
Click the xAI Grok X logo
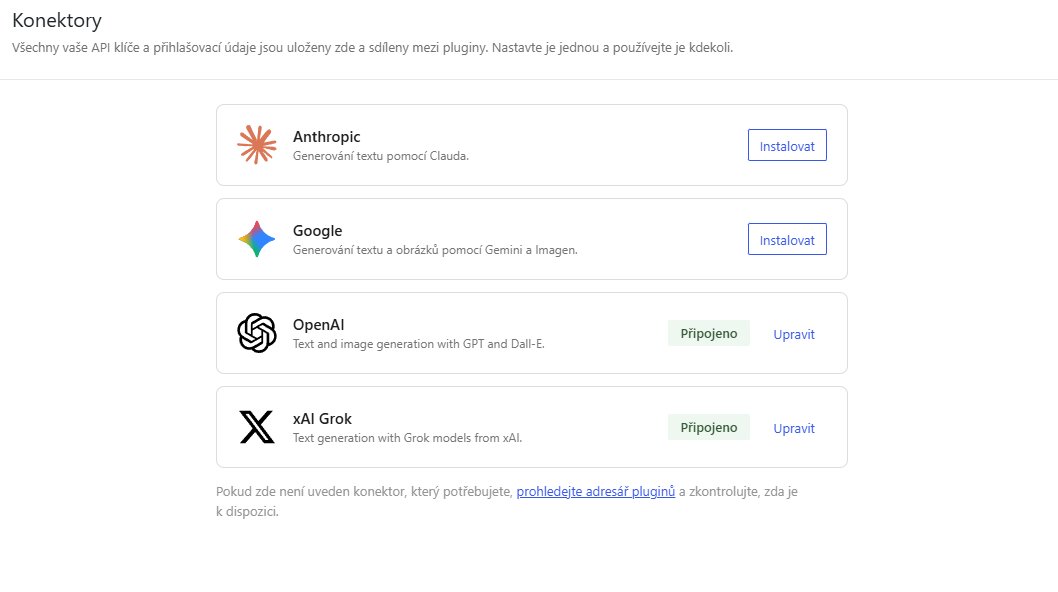tap(257, 427)
